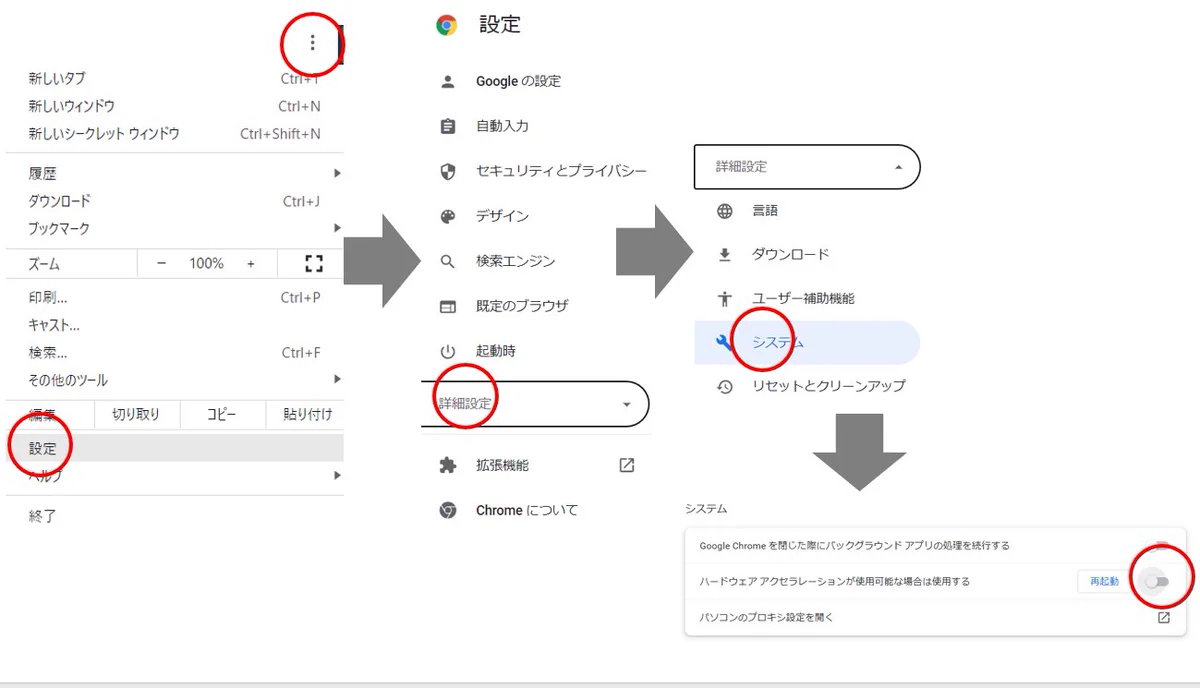Open 自動入力 settings section
This screenshot has width=1200, height=688.
tap(502, 126)
